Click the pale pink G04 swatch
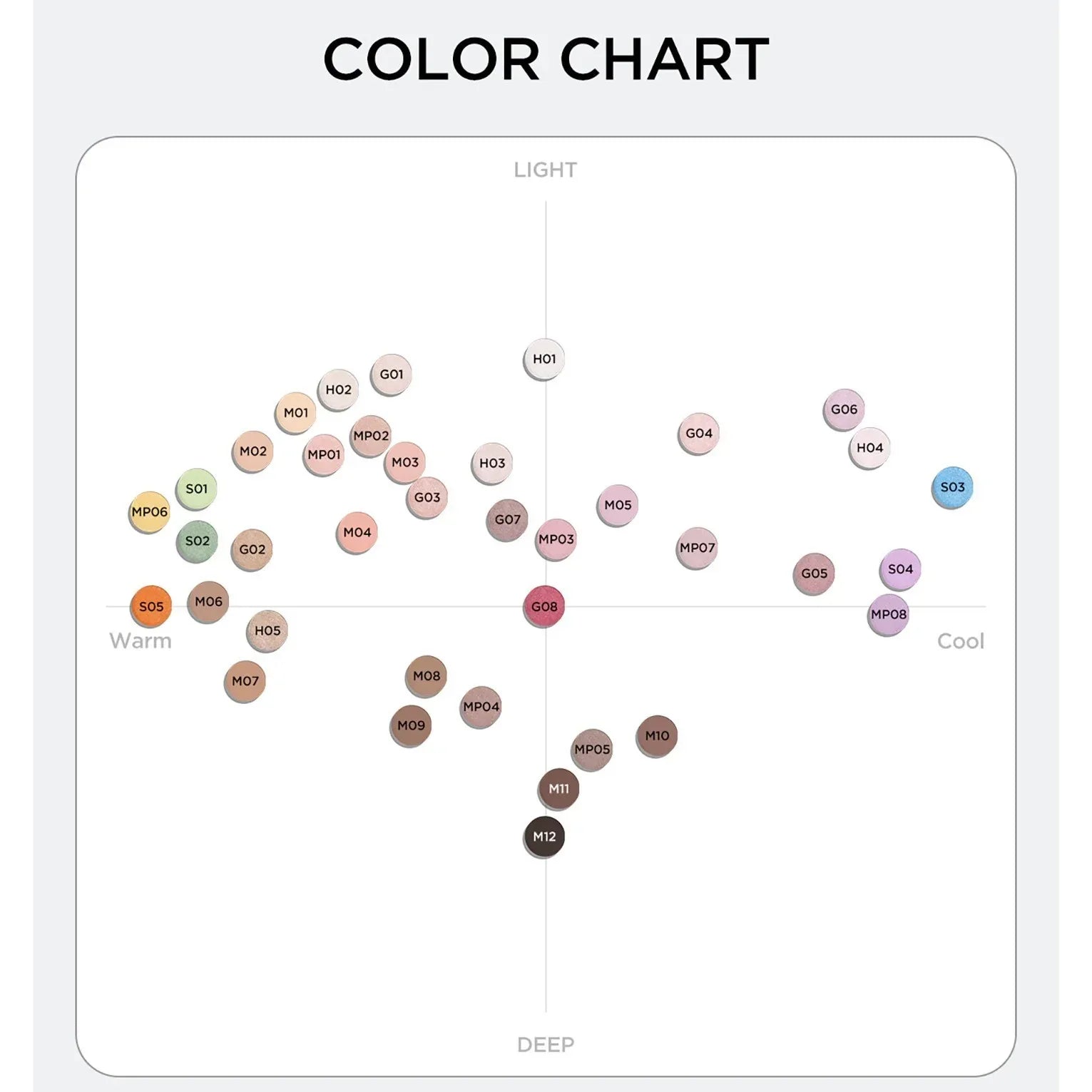The image size is (1092, 1092). (698, 433)
